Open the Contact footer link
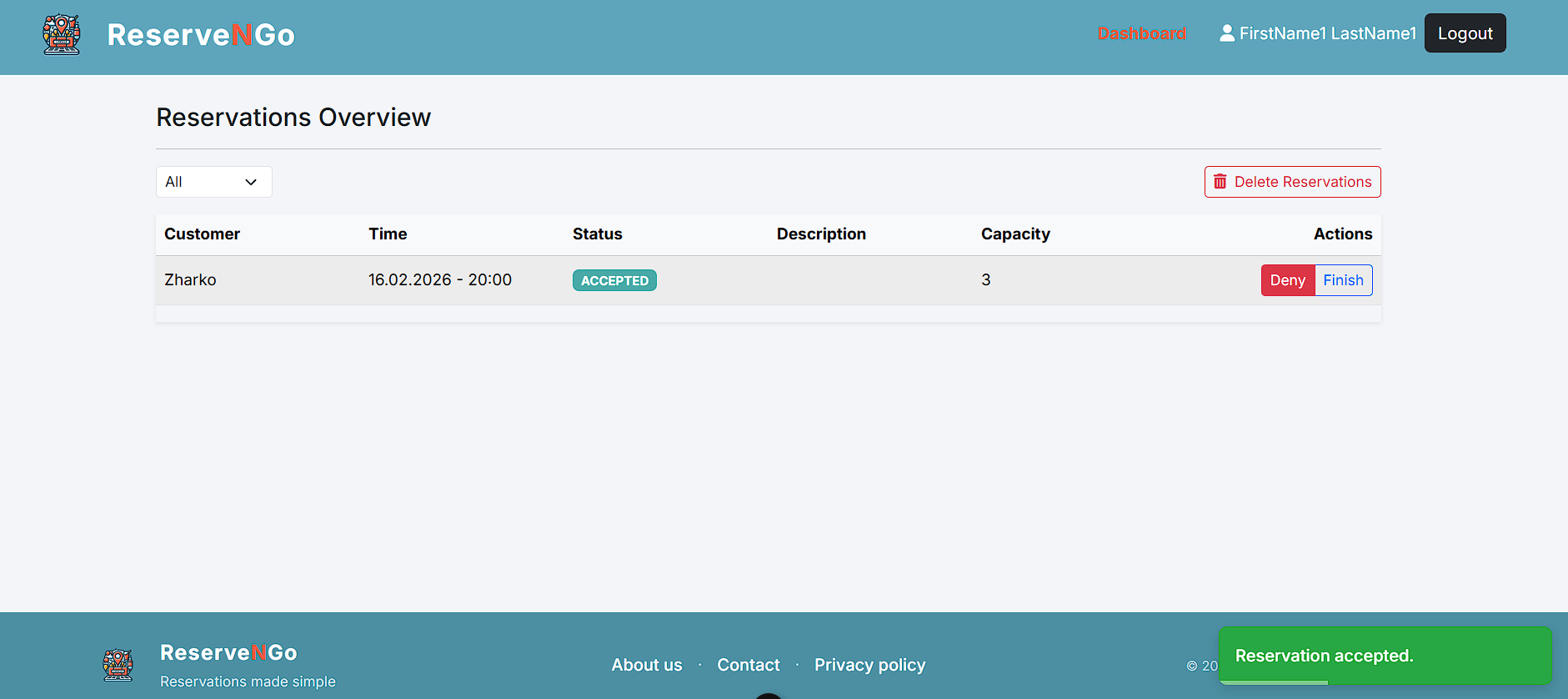This screenshot has width=1568, height=699. [748, 665]
